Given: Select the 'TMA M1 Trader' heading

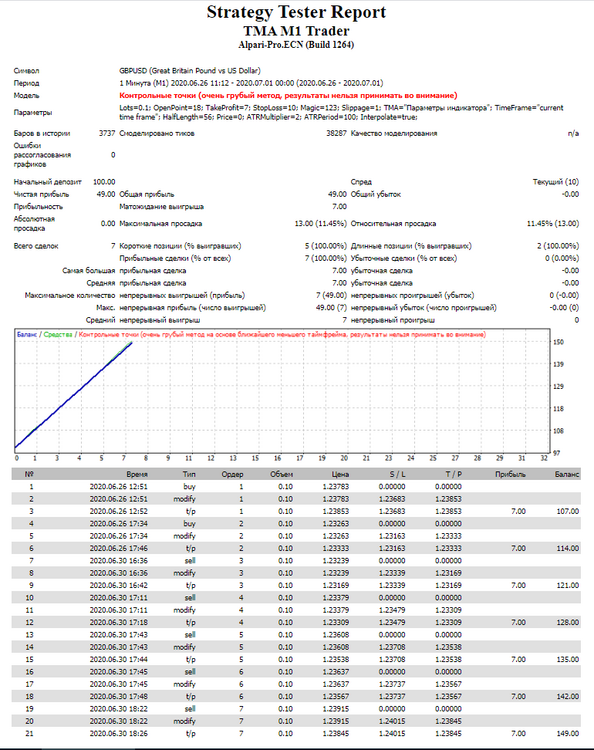Looking at the screenshot, I should (297, 31).
